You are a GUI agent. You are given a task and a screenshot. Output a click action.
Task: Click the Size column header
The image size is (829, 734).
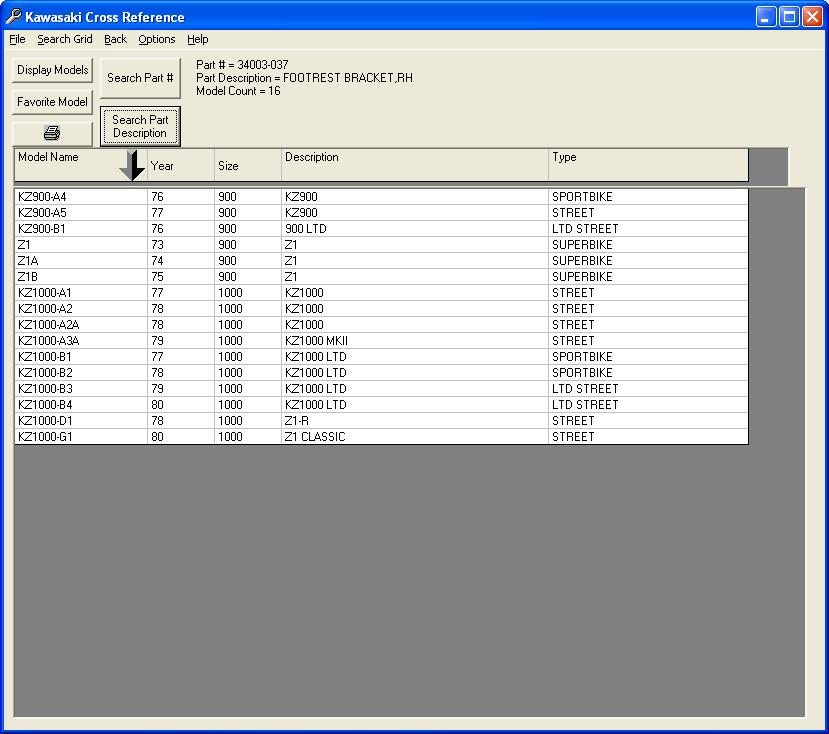(248, 165)
